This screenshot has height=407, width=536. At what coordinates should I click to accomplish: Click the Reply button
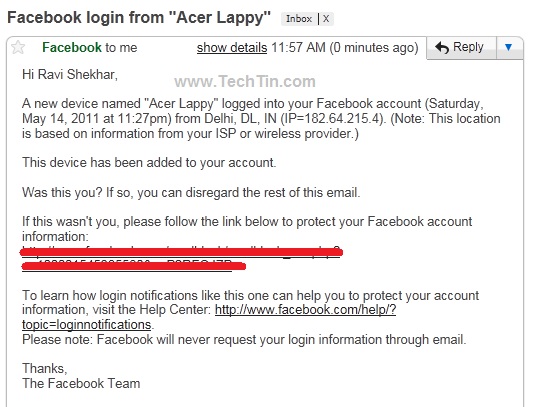coord(461,48)
